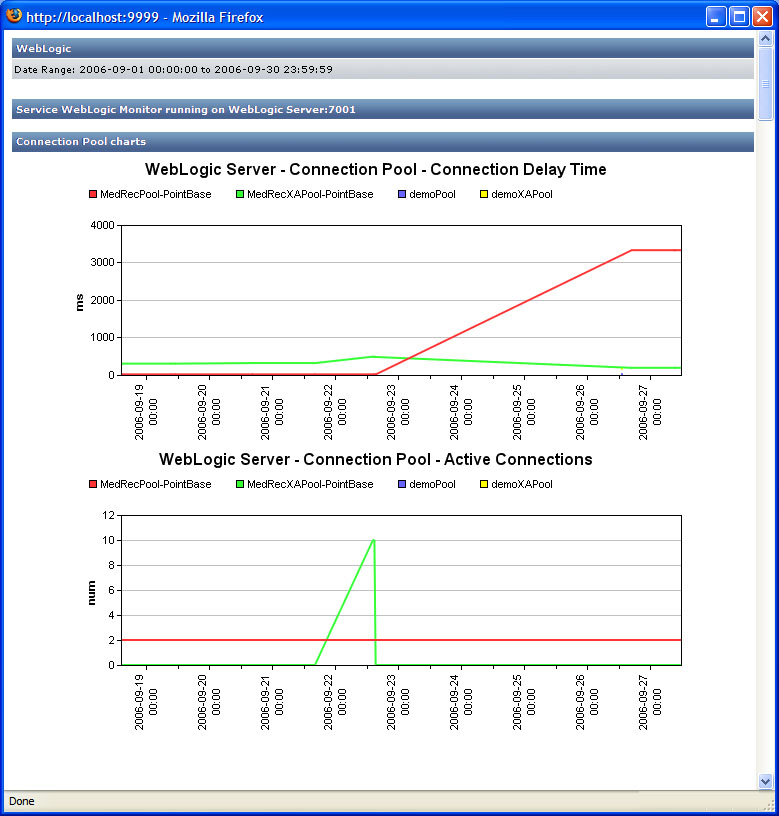
Task: Click the Firefox logo icon in title bar
Action: click(14, 16)
